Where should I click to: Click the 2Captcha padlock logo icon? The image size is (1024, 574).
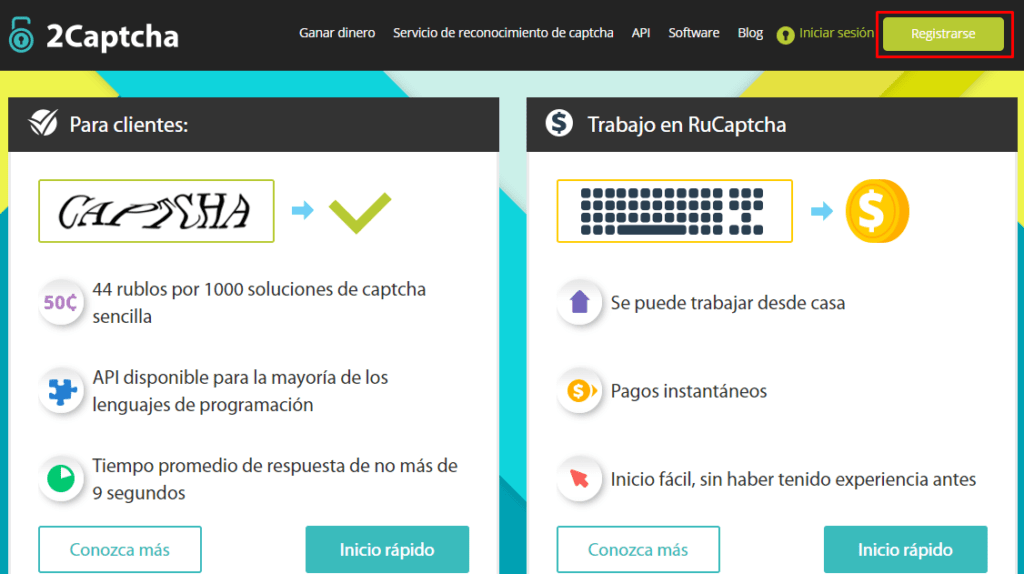(x=21, y=35)
